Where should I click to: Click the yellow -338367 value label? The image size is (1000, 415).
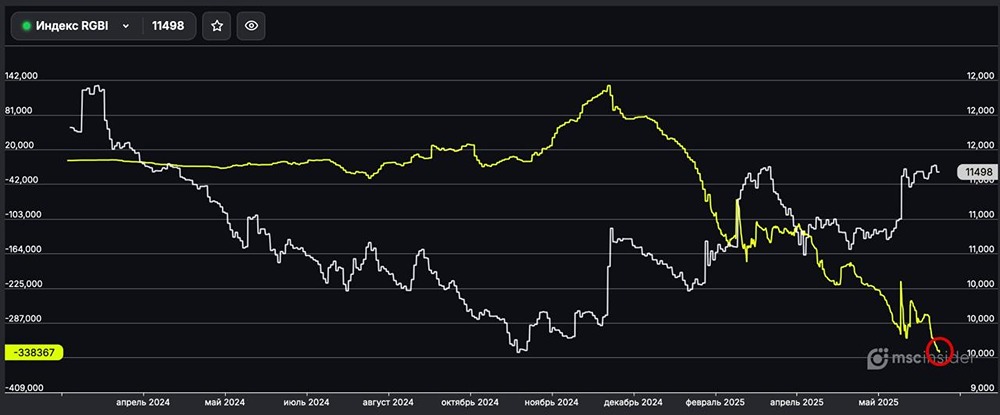click(34, 353)
